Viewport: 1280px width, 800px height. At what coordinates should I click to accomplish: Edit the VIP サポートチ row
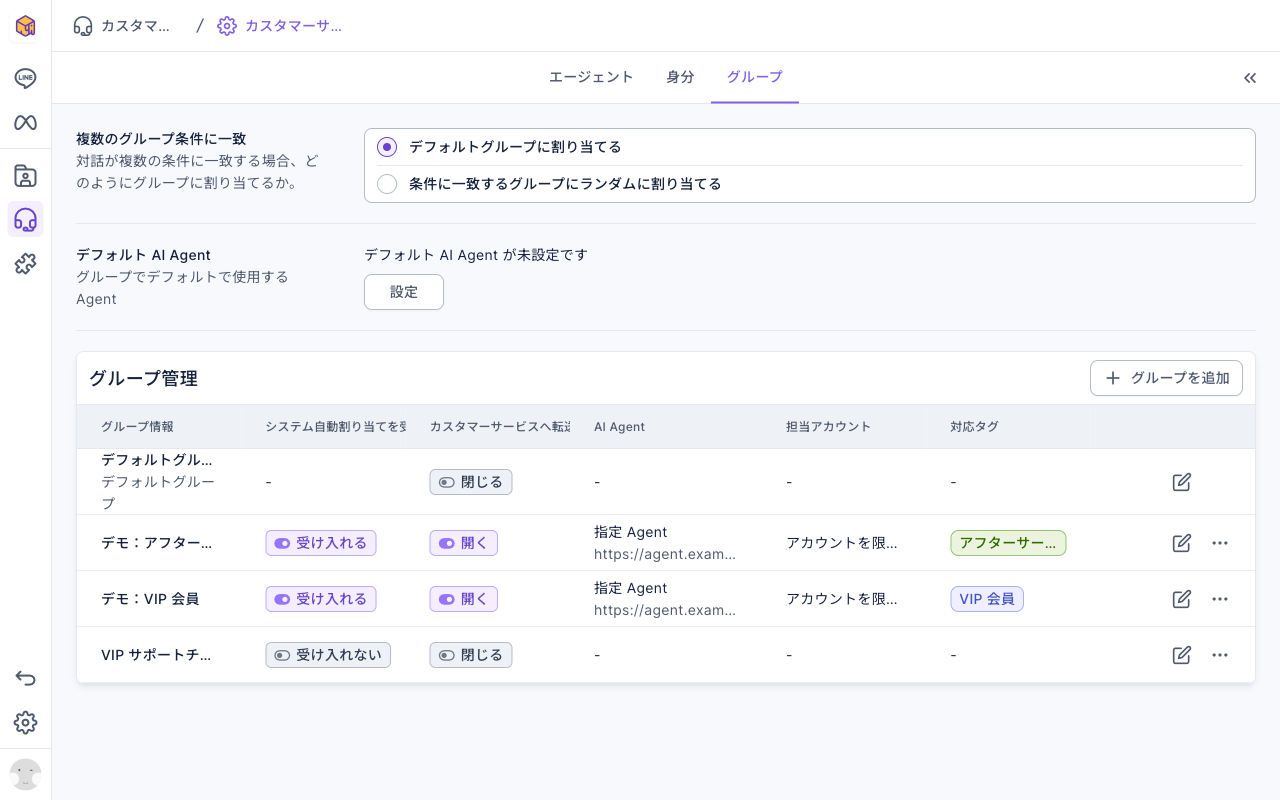point(1182,655)
